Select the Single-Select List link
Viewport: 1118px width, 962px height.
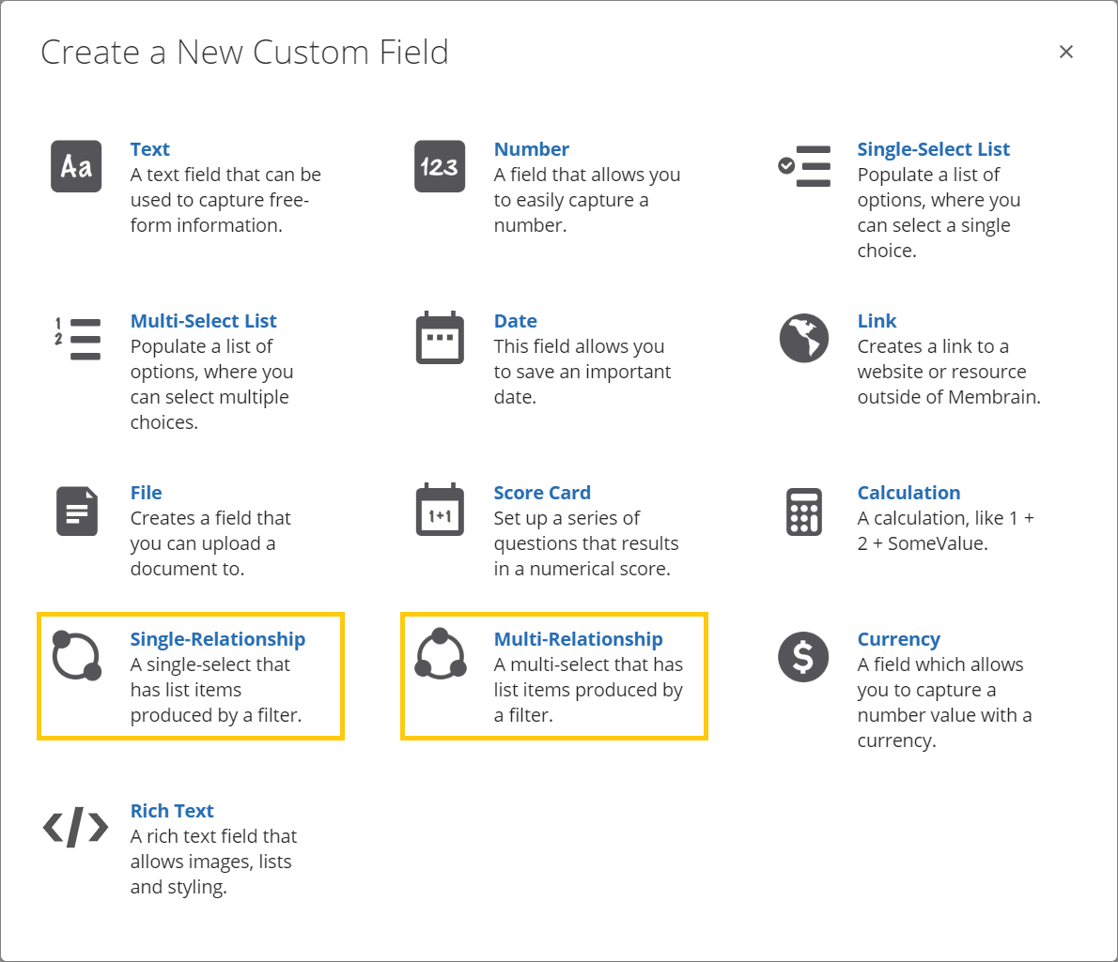[x=933, y=149]
